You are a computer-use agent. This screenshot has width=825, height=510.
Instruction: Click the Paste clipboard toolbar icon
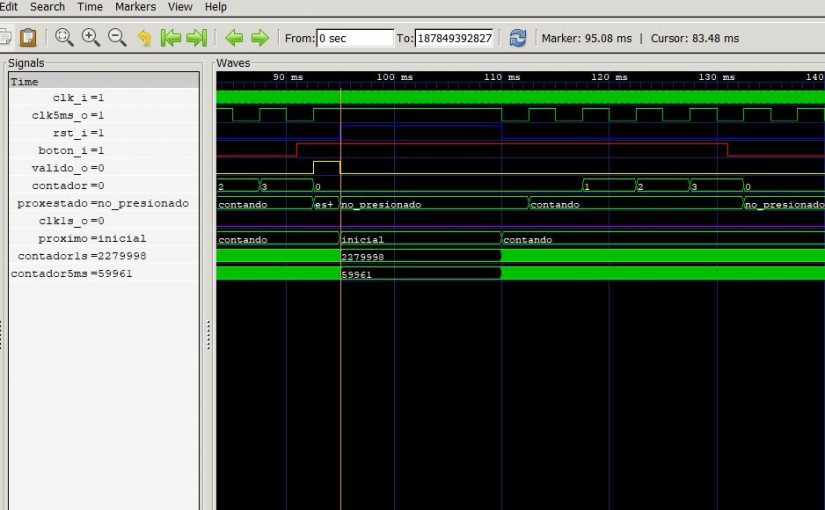(28, 38)
